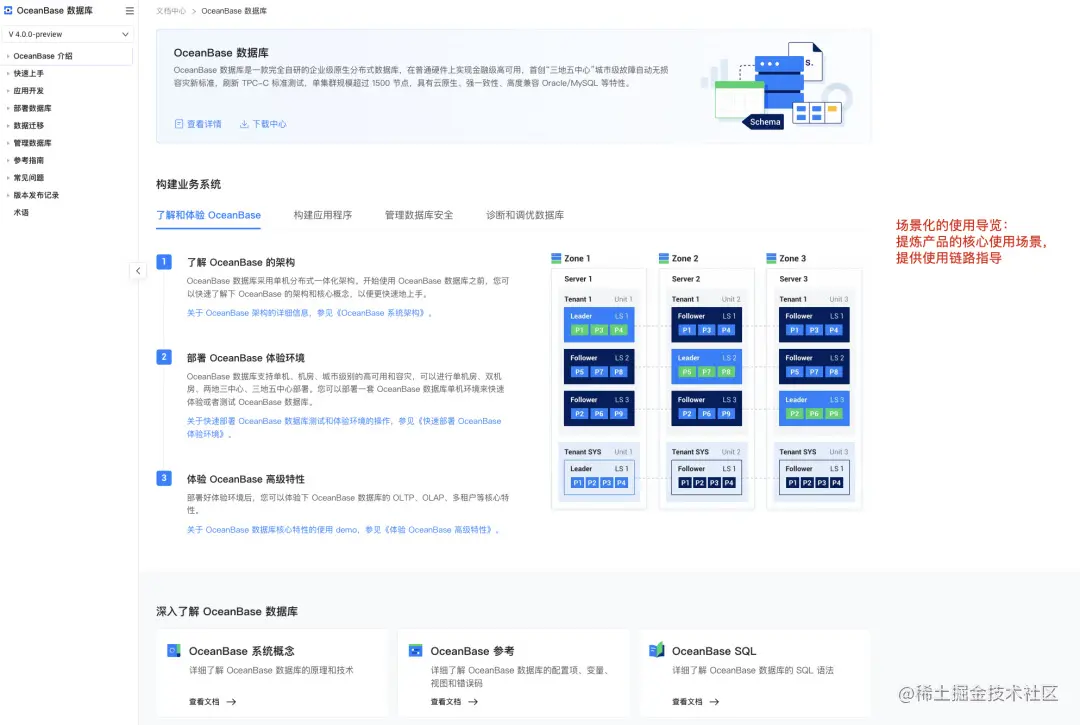Click the Zone 2 server icon

(663, 258)
